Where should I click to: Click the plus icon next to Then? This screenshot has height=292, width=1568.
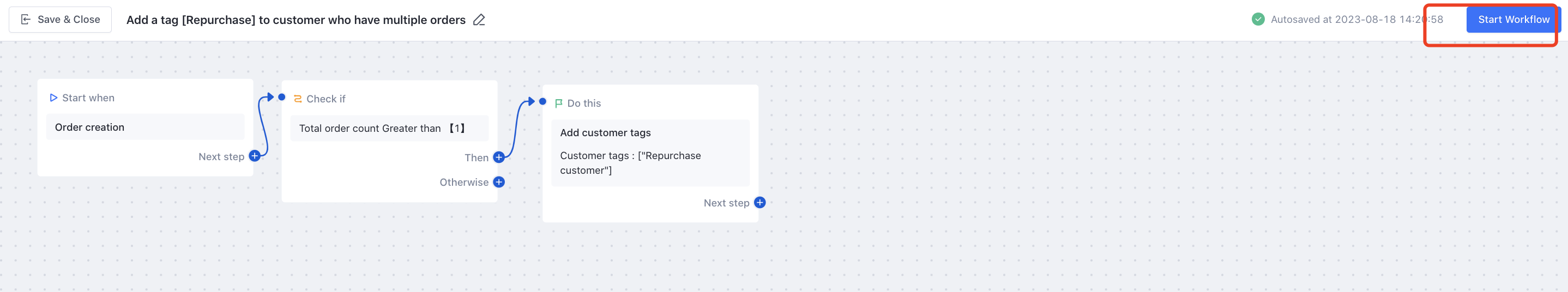pyautogui.click(x=499, y=157)
